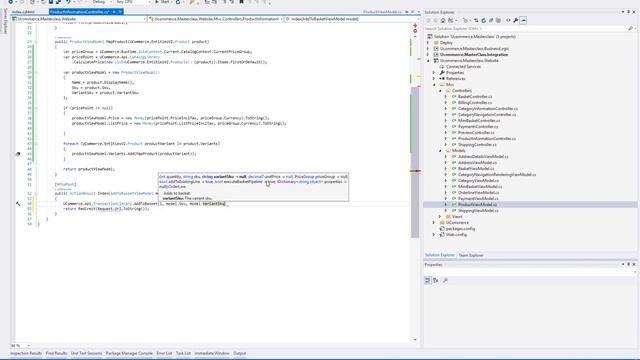Click the editor vertical scrollbar thumb
Viewport: 640px width, 360px height.
[x=415, y=162]
